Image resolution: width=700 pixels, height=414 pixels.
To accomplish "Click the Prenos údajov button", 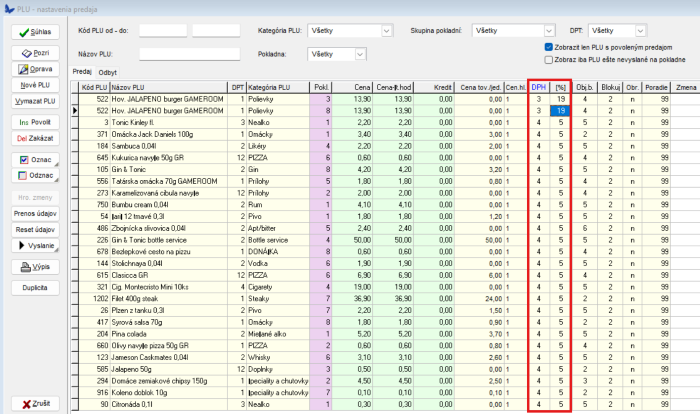I will tap(35, 213).
